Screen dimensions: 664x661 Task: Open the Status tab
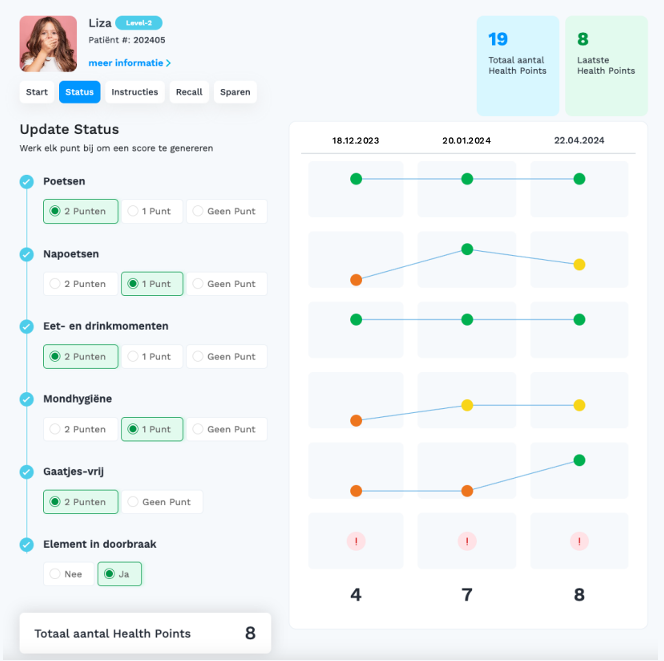click(80, 92)
